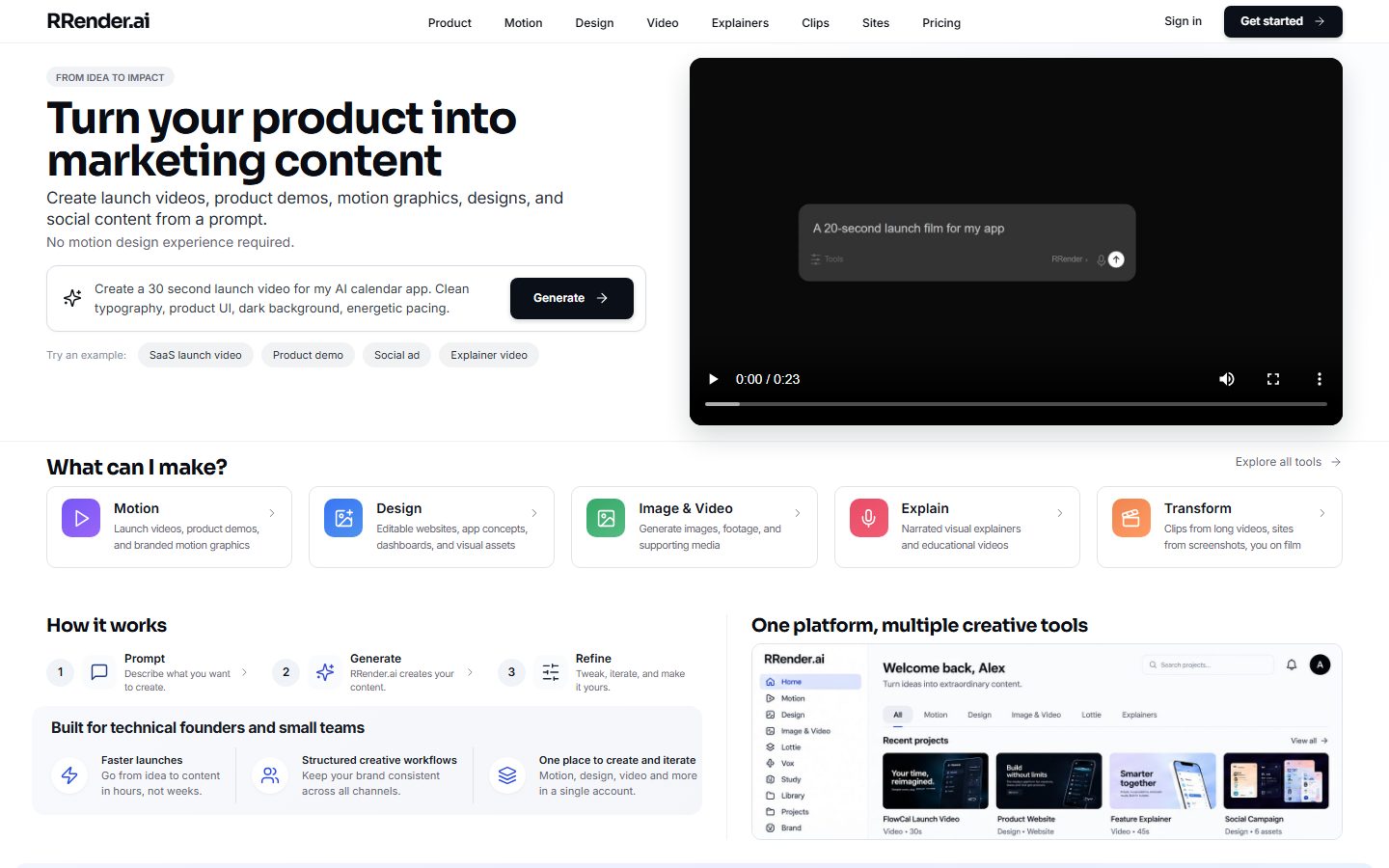This screenshot has height=868, width=1389.
Task: Expand the Image & Video card chevron
Action: pyautogui.click(x=798, y=513)
